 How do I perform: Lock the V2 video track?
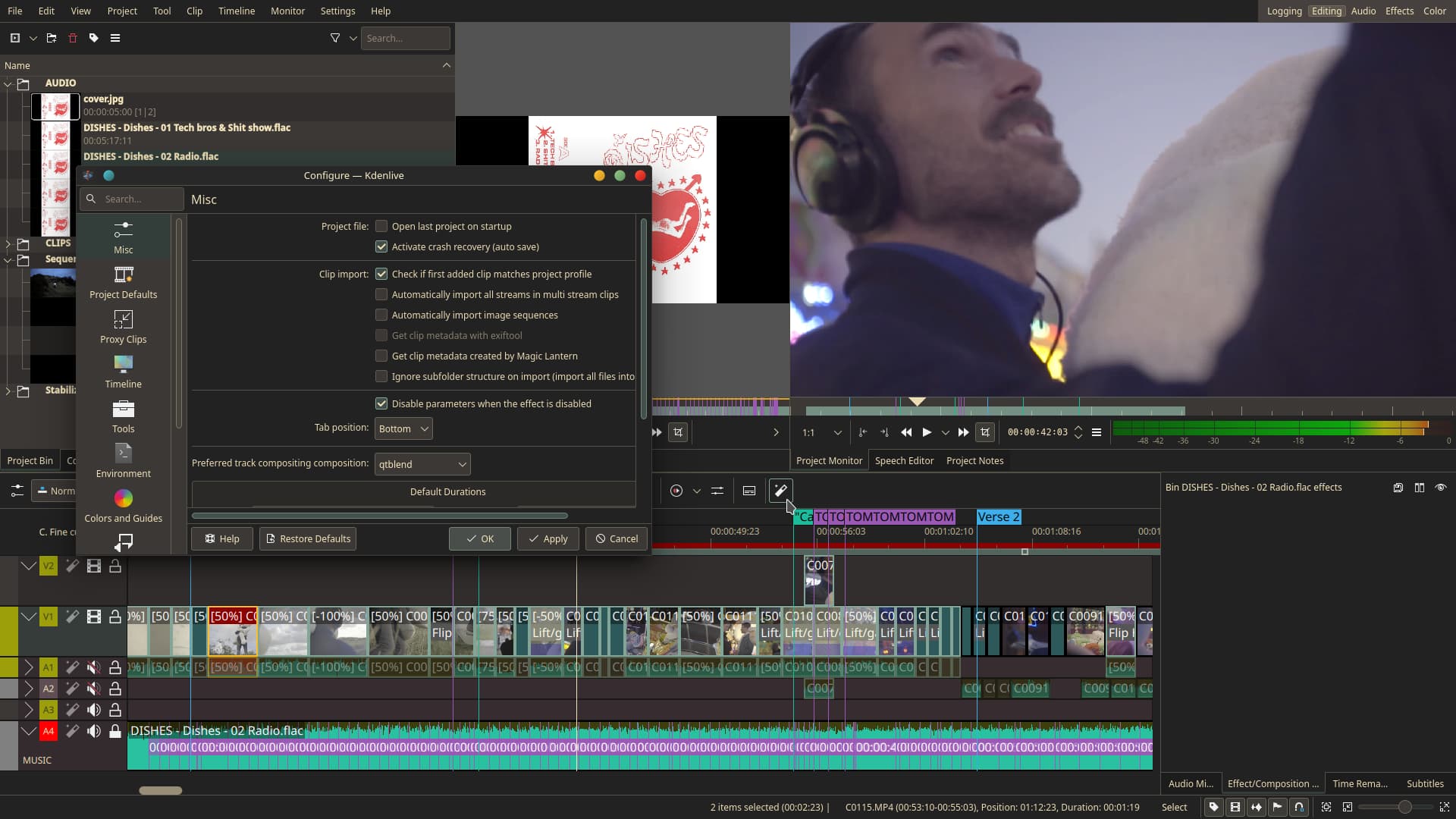pos(115,566)
